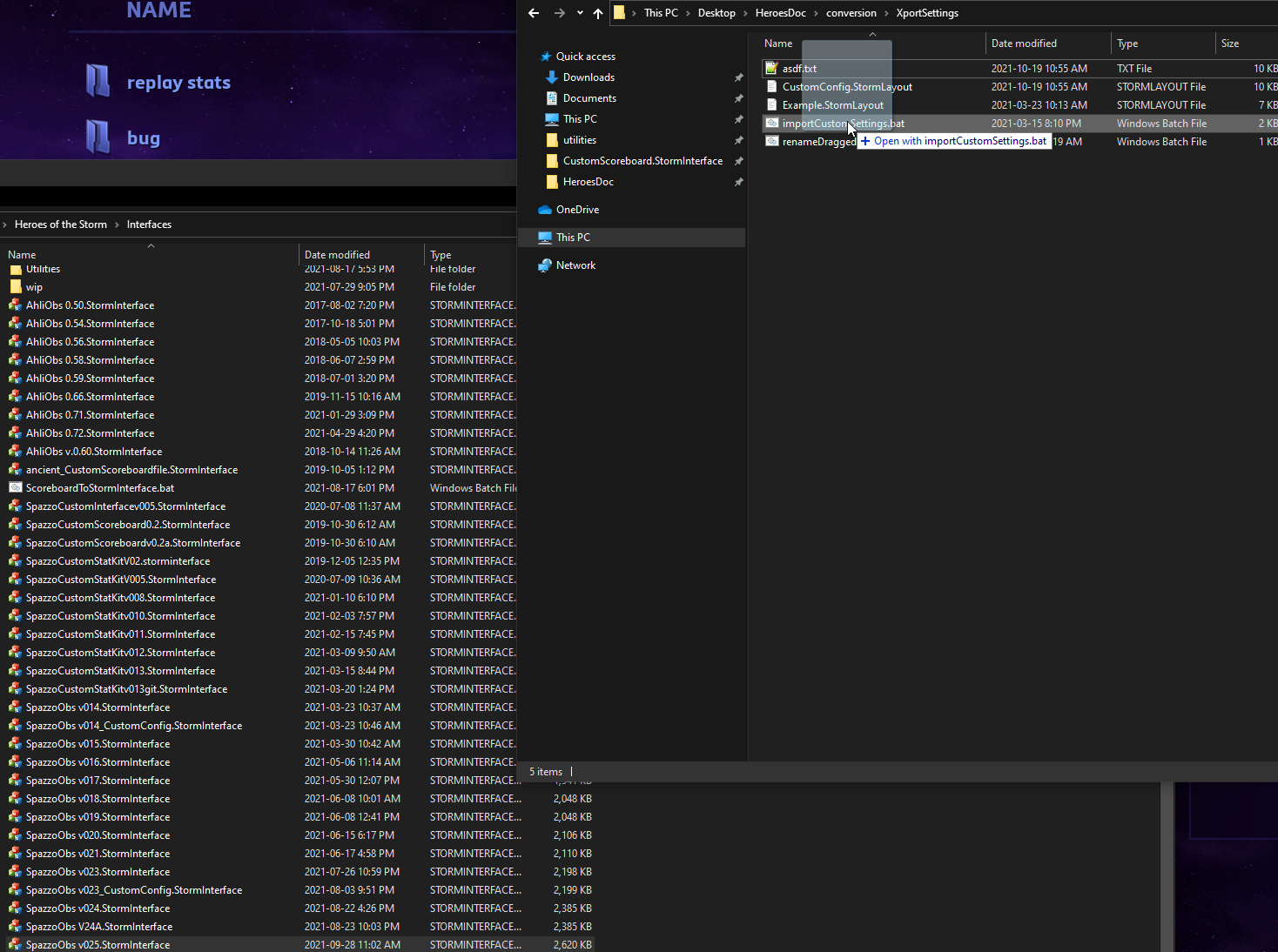Select asdf.txt file icon
The width and height of the screenshot is (1278, 952).
(x=771, y=68)
